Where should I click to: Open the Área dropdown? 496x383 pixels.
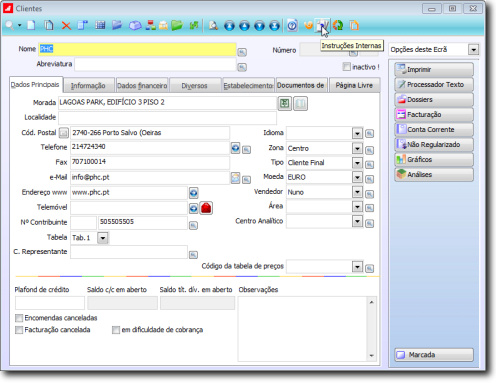[357, 207]
